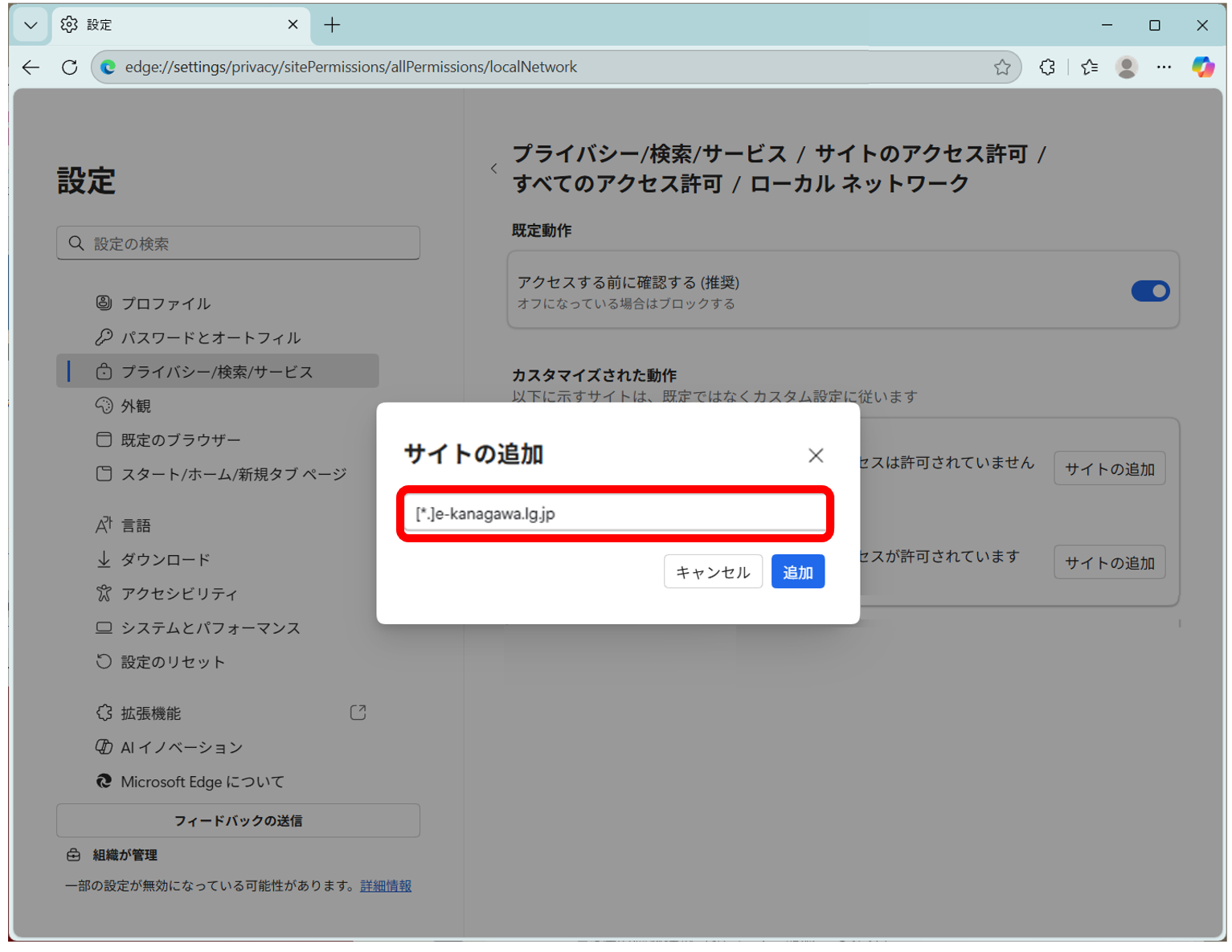Click the プロファイル icon
Viewport: 1232px width, 952px height.
pyautogui.click(x=104, y=303)
